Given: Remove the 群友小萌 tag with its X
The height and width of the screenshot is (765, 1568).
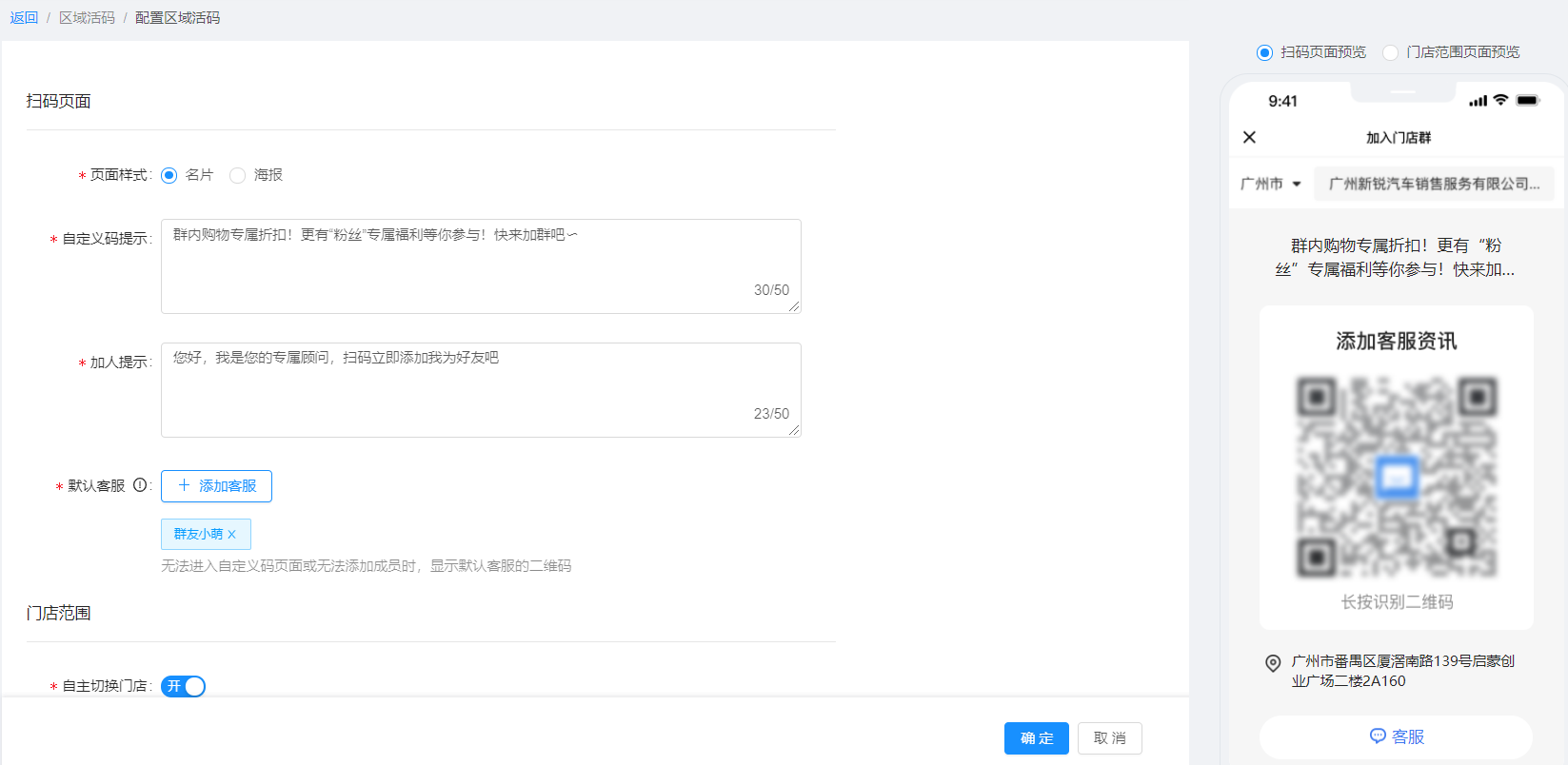Looking at the screenshot, I should pyautogui.click(x=231, y=535).
